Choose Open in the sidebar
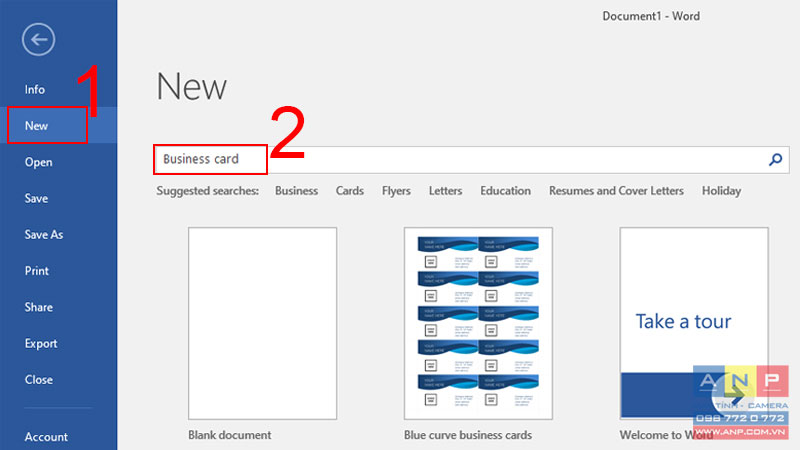 click(38, 162)
